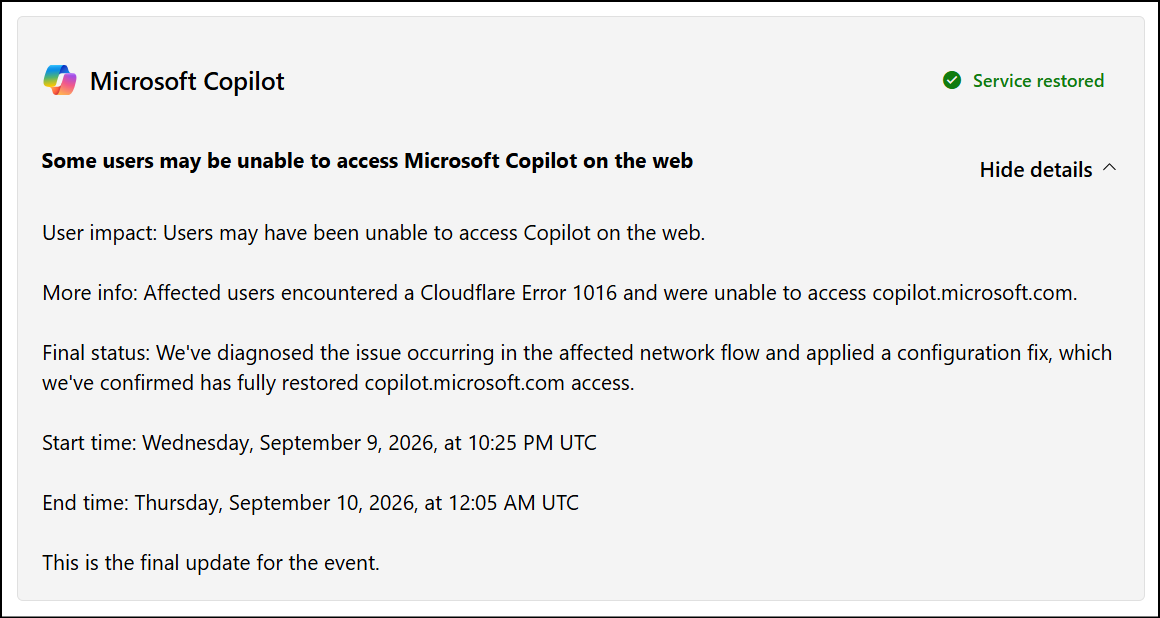Click the Microsoft Copilot service name heading
The width and height of the screenshot is (1160, 618).
187,81
